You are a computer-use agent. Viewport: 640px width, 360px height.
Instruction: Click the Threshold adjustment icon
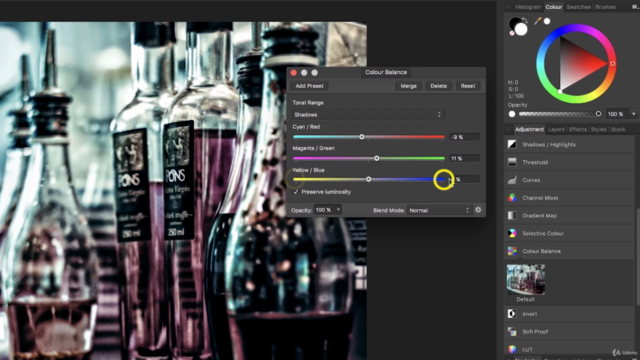512,162
